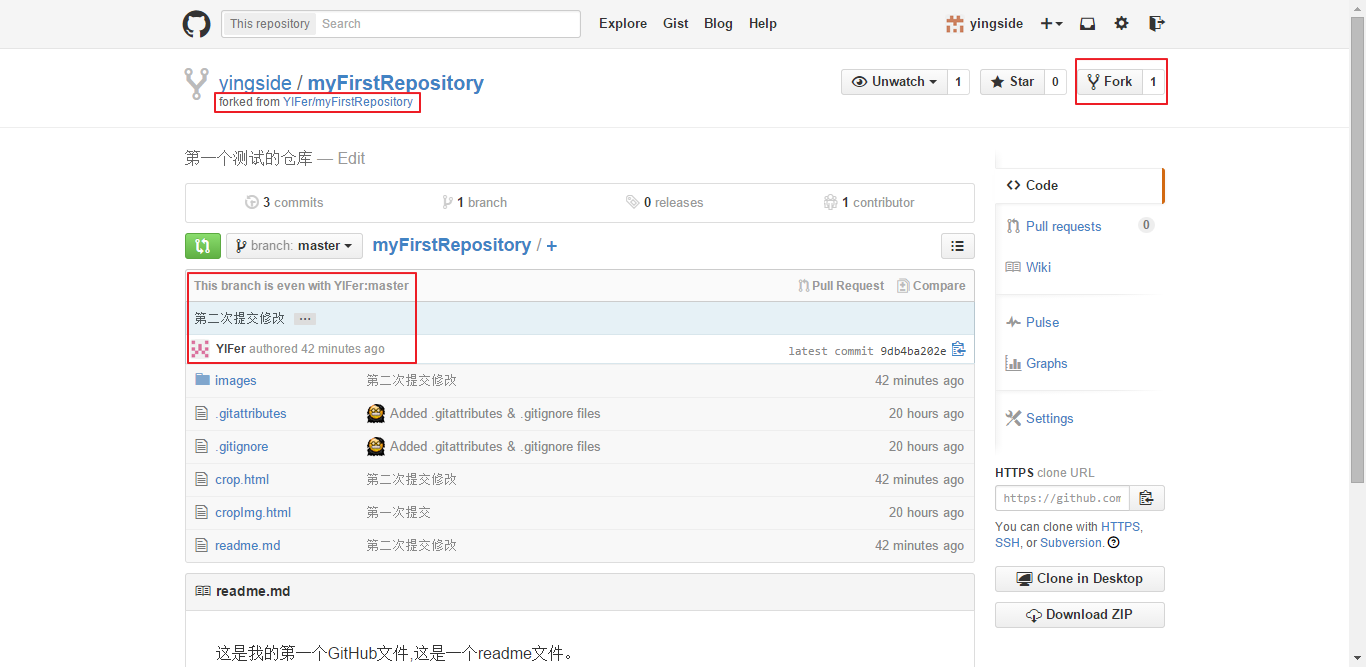1366x667 pixels.
Task: Open account settings gear icon
Action: point(1122,24)
